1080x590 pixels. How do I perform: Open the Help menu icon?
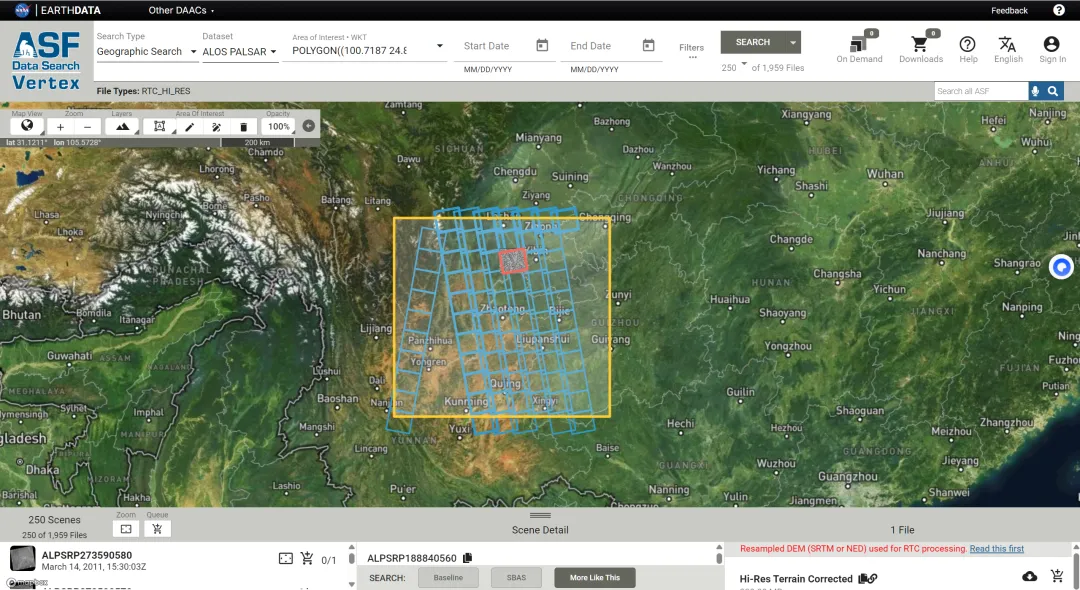pos(968,48)
